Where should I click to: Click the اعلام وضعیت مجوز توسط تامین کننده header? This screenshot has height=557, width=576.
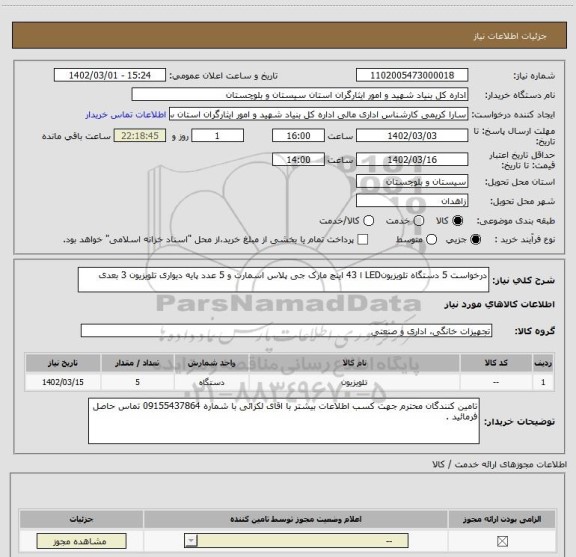click(x=296, y=519)
